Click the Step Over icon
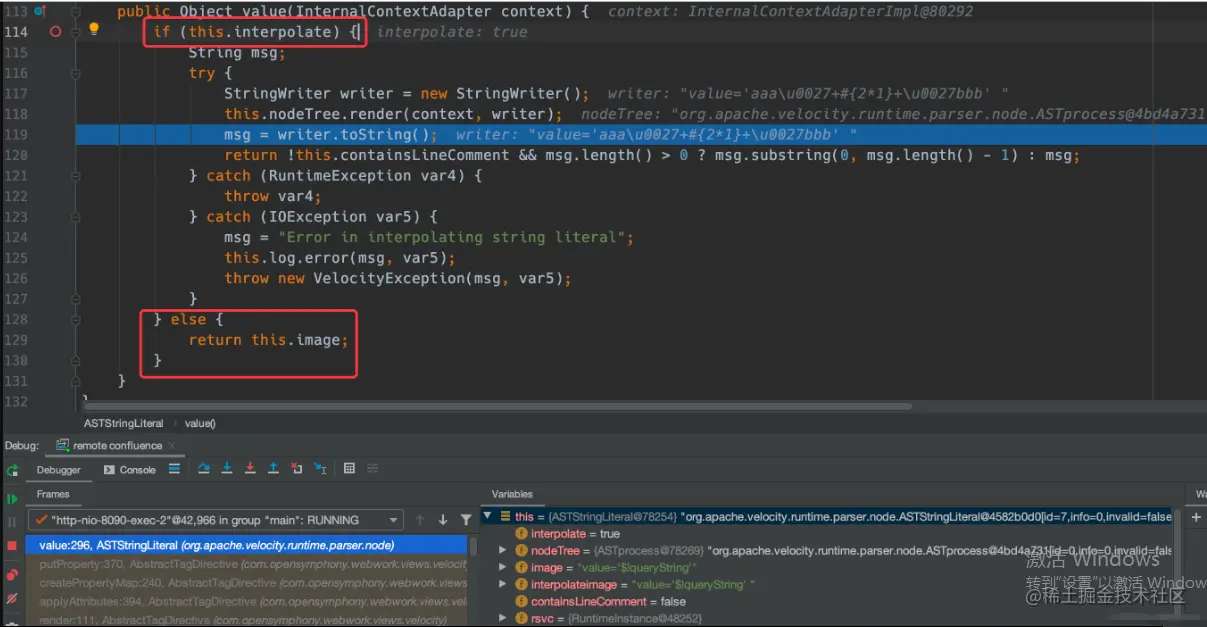 click(x=204, y=469)
